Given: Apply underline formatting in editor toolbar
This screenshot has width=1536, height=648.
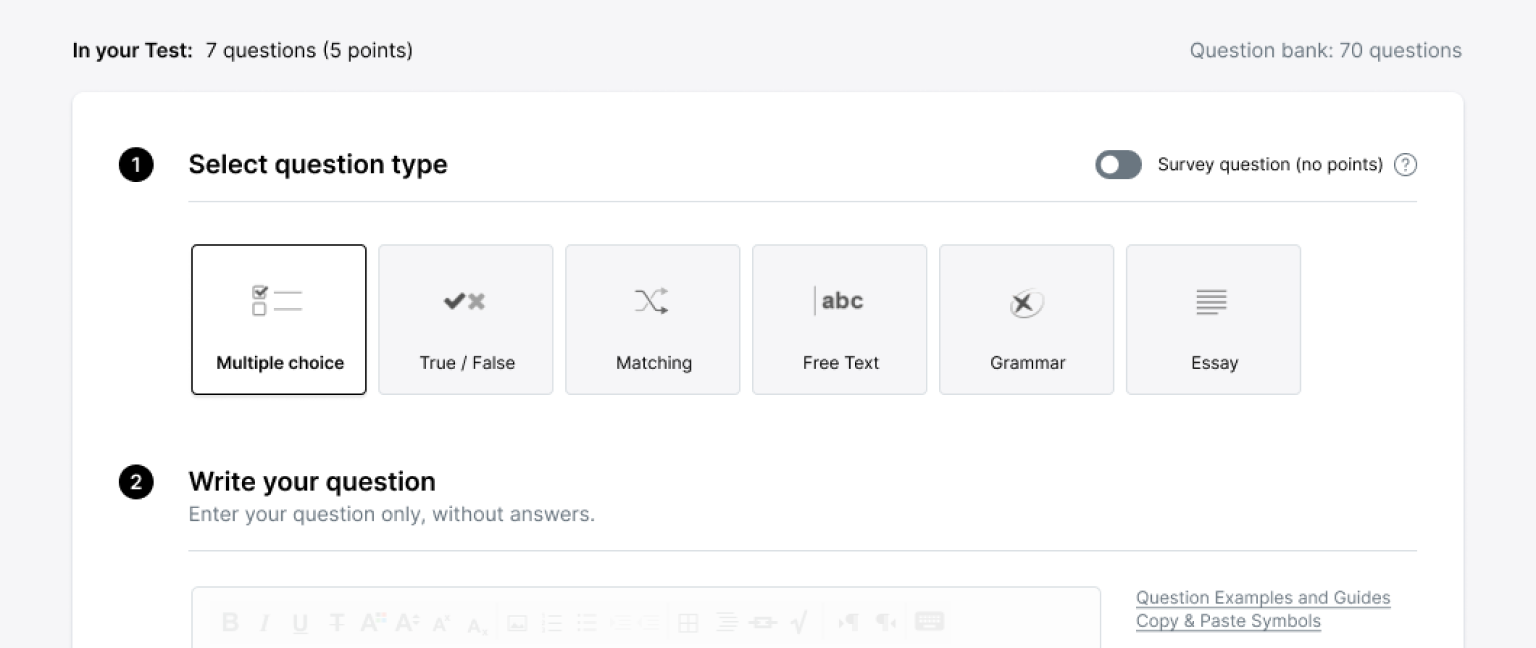Looking at the screenshot, I should 300,623.
